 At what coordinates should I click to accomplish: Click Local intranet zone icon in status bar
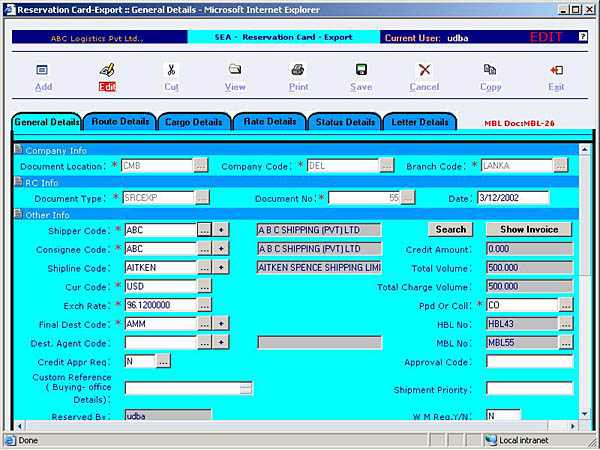491,440
